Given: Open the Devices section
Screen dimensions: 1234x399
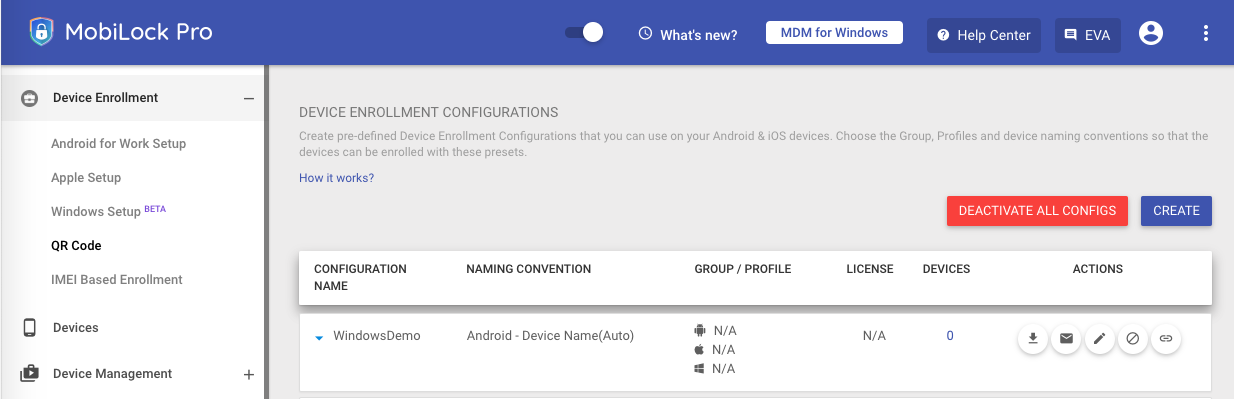Looking at the screenshot, I should 76,328.
